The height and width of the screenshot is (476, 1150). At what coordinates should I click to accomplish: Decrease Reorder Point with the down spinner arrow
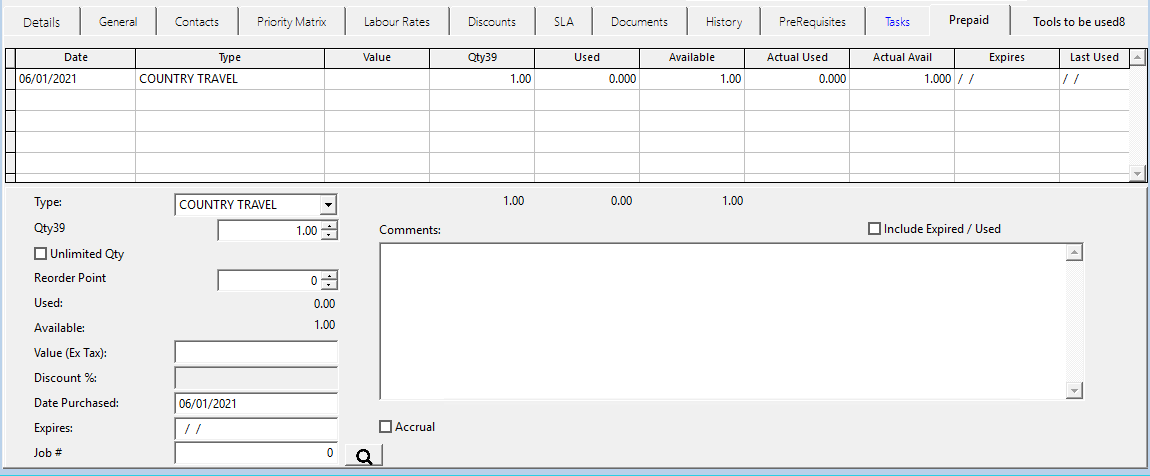coord(331,286)
